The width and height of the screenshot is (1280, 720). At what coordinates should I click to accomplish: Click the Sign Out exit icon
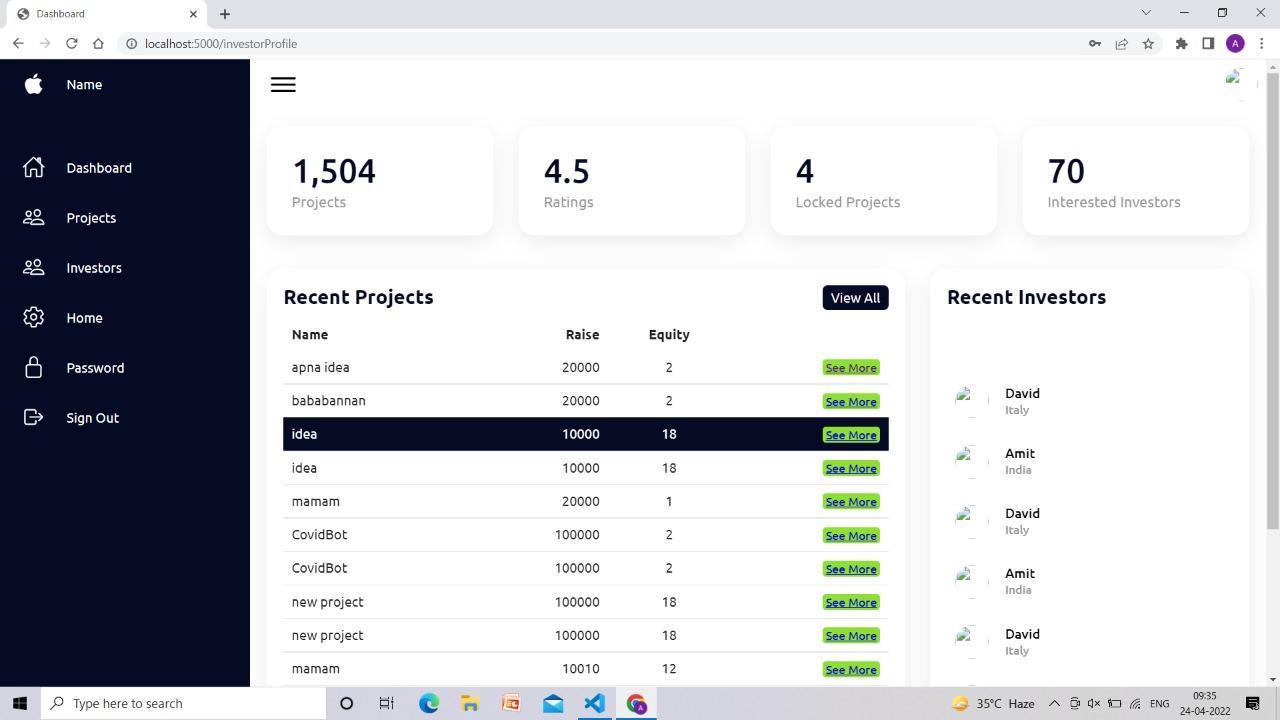click(x=33, y=418)
